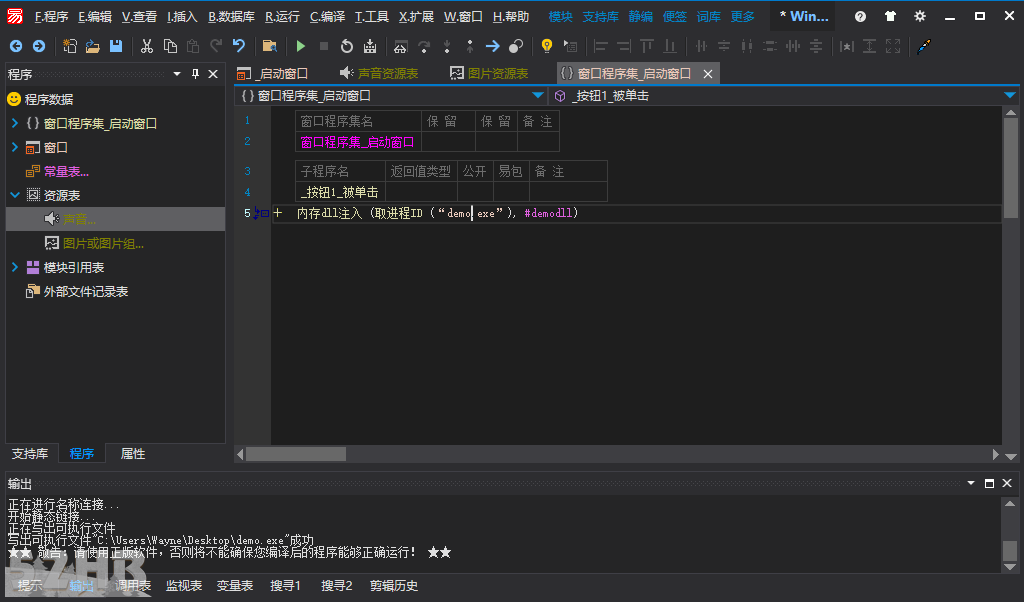1024x602 pixels.
Task: Open the H.帮助 menu
Action: (x=511, y=17)
